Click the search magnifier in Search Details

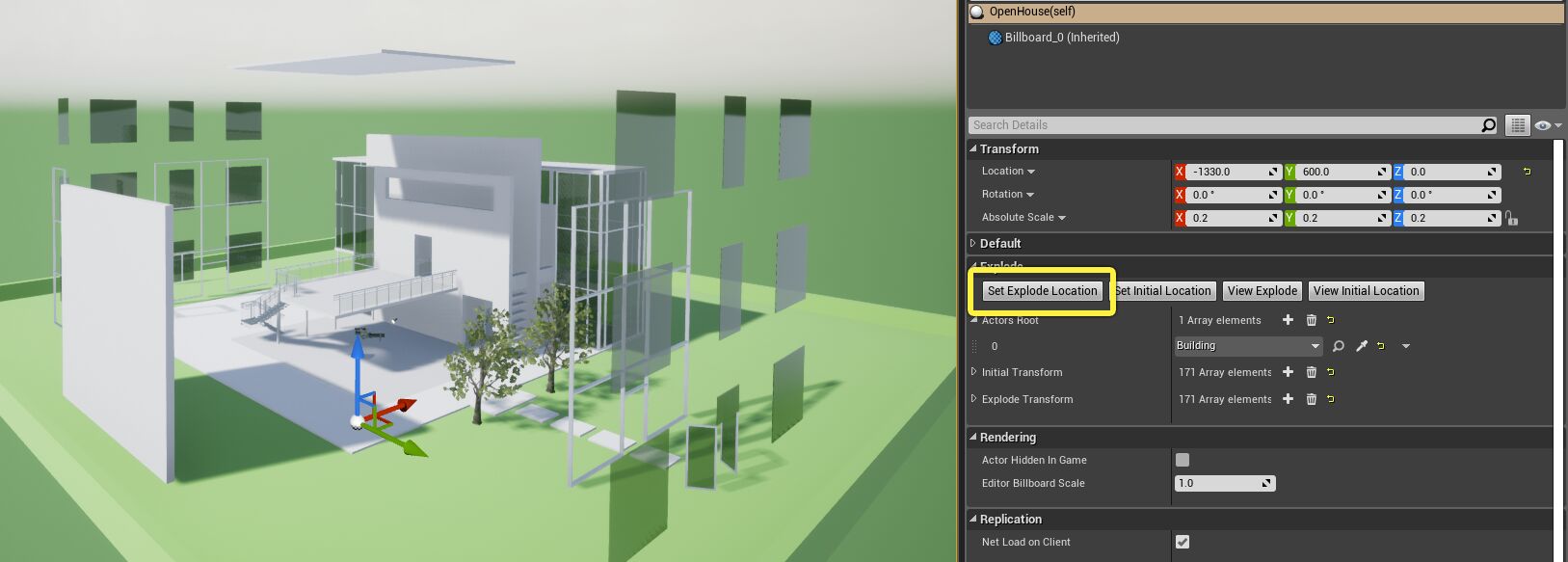[x=1488, y=125]
